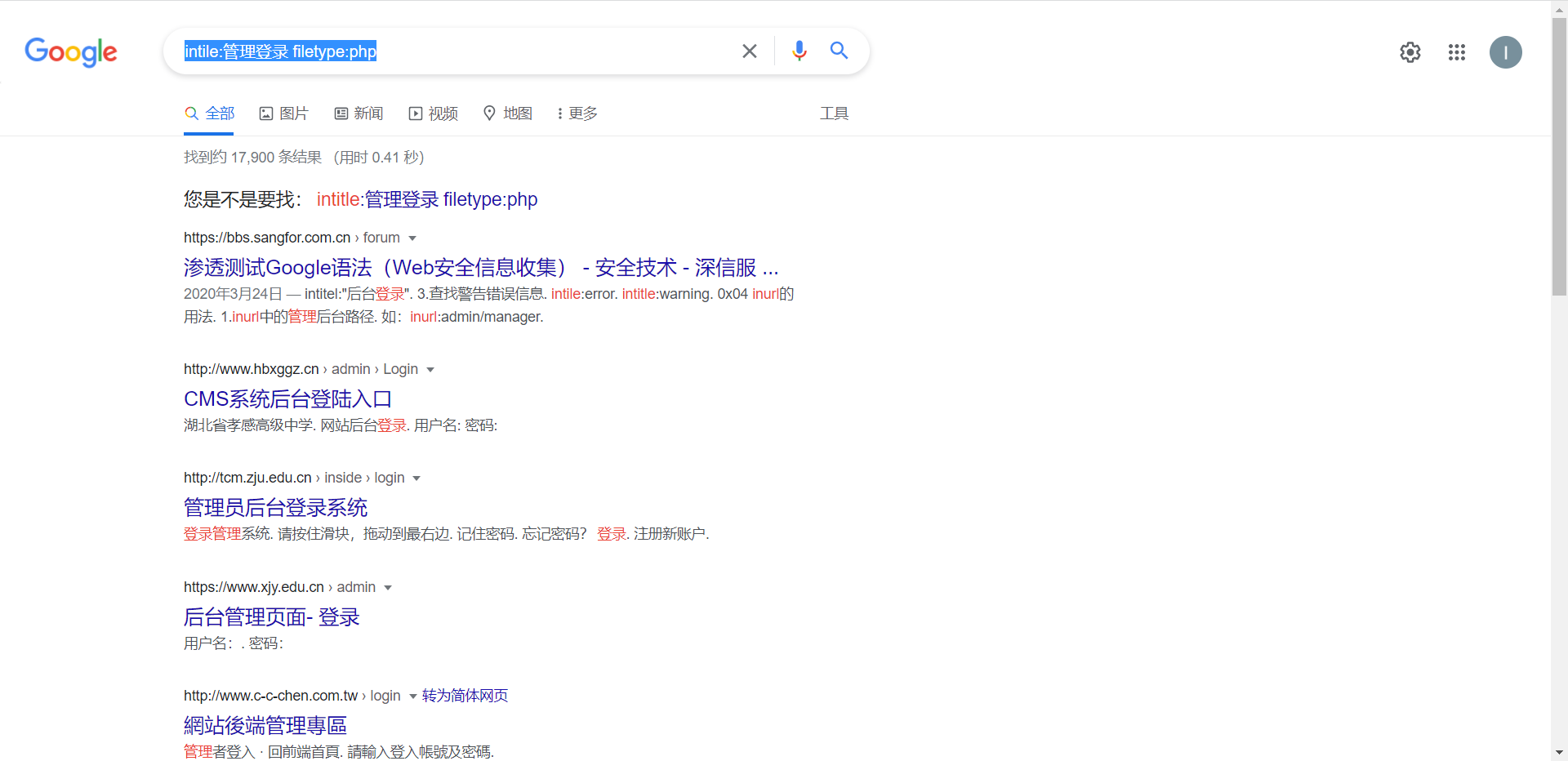Expand dropdown arrow next to hbxggz.cn result

click(x=430, y=370)
